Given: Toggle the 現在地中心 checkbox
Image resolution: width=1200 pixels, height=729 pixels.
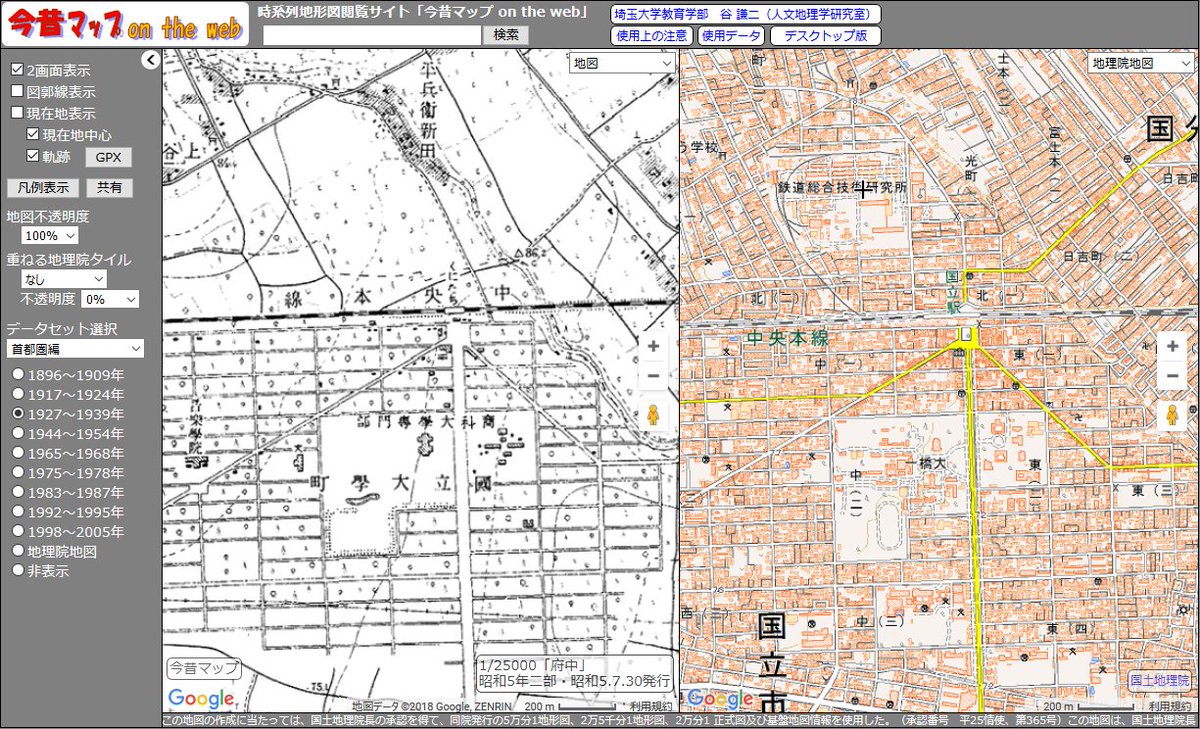Looking at the screenshot, I should pos(33,135).
